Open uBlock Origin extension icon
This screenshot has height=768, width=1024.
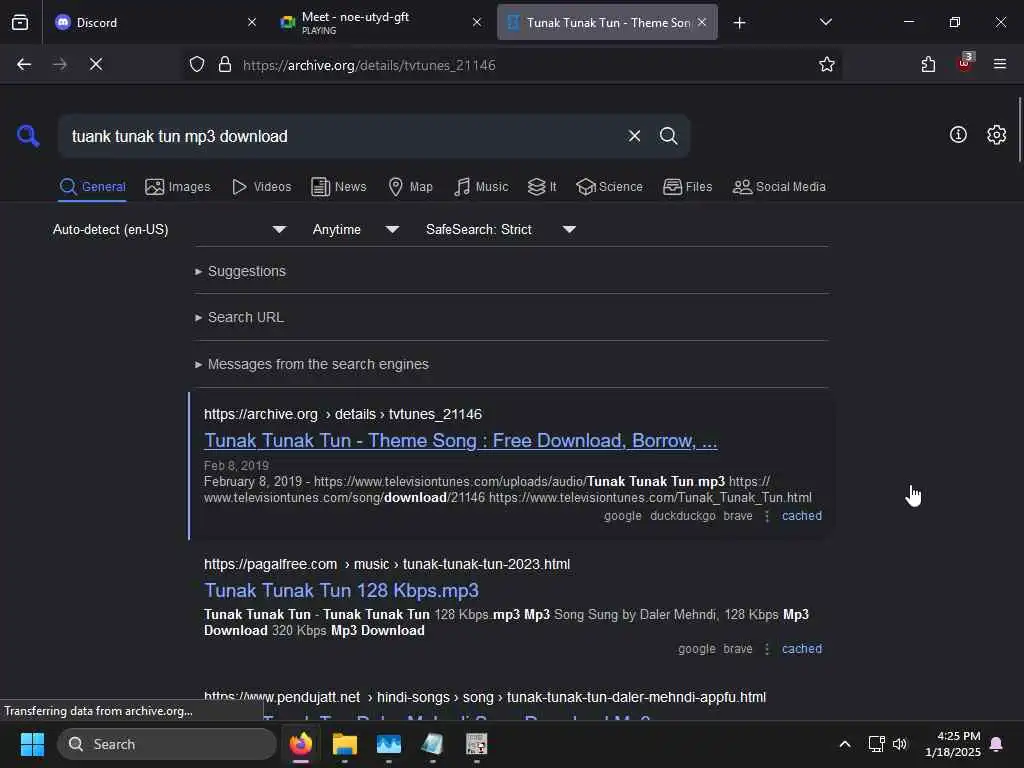[x=965, y=63]
